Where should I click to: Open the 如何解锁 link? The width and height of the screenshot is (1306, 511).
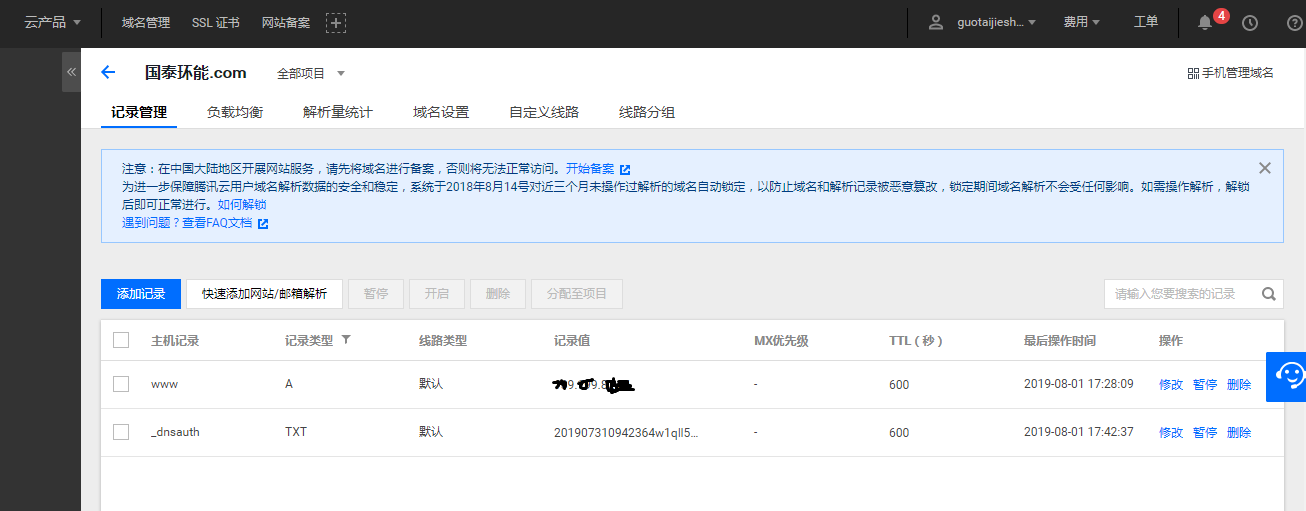tap(242, 205)
